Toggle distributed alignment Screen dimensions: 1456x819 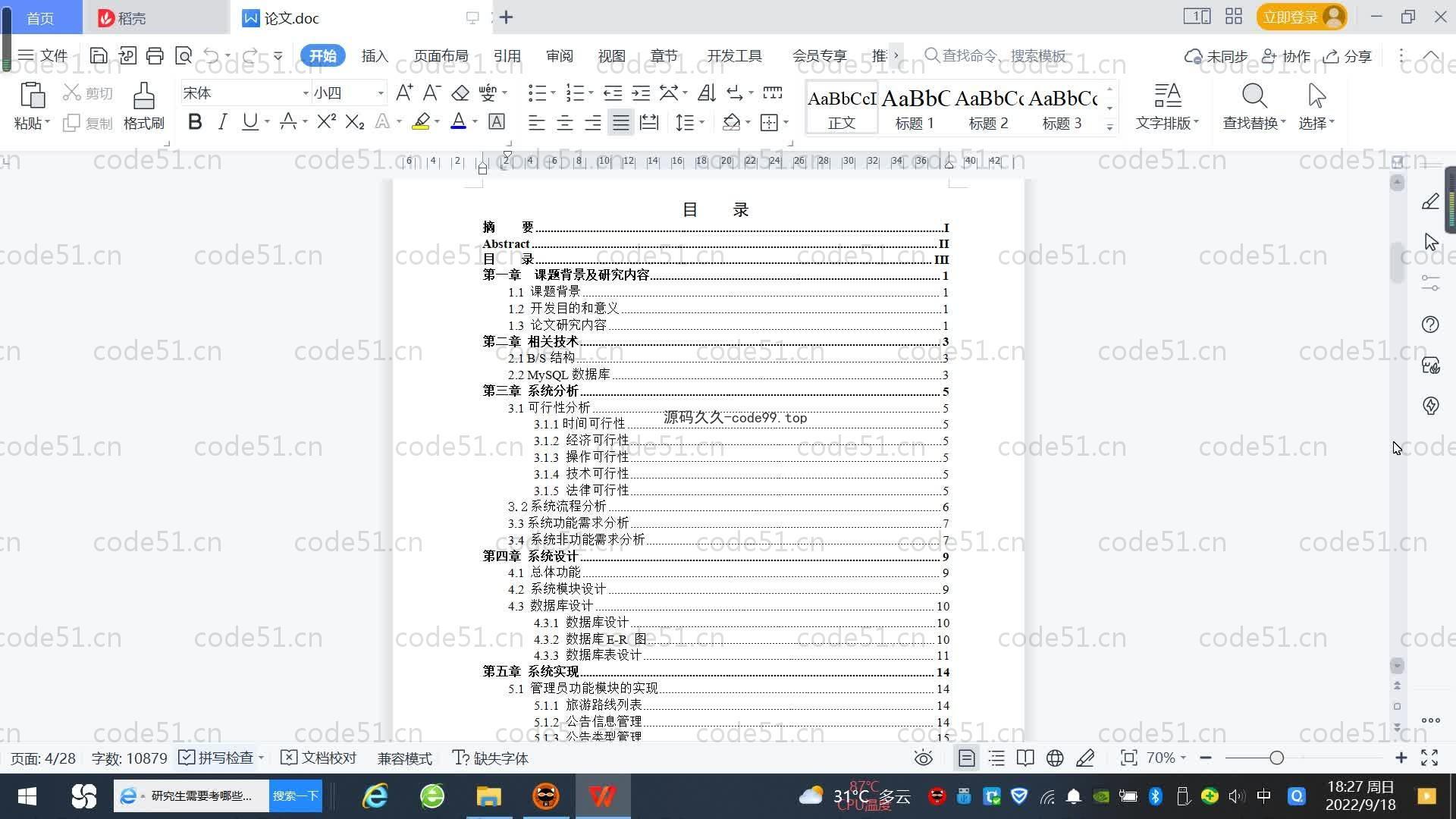[649, 122]
